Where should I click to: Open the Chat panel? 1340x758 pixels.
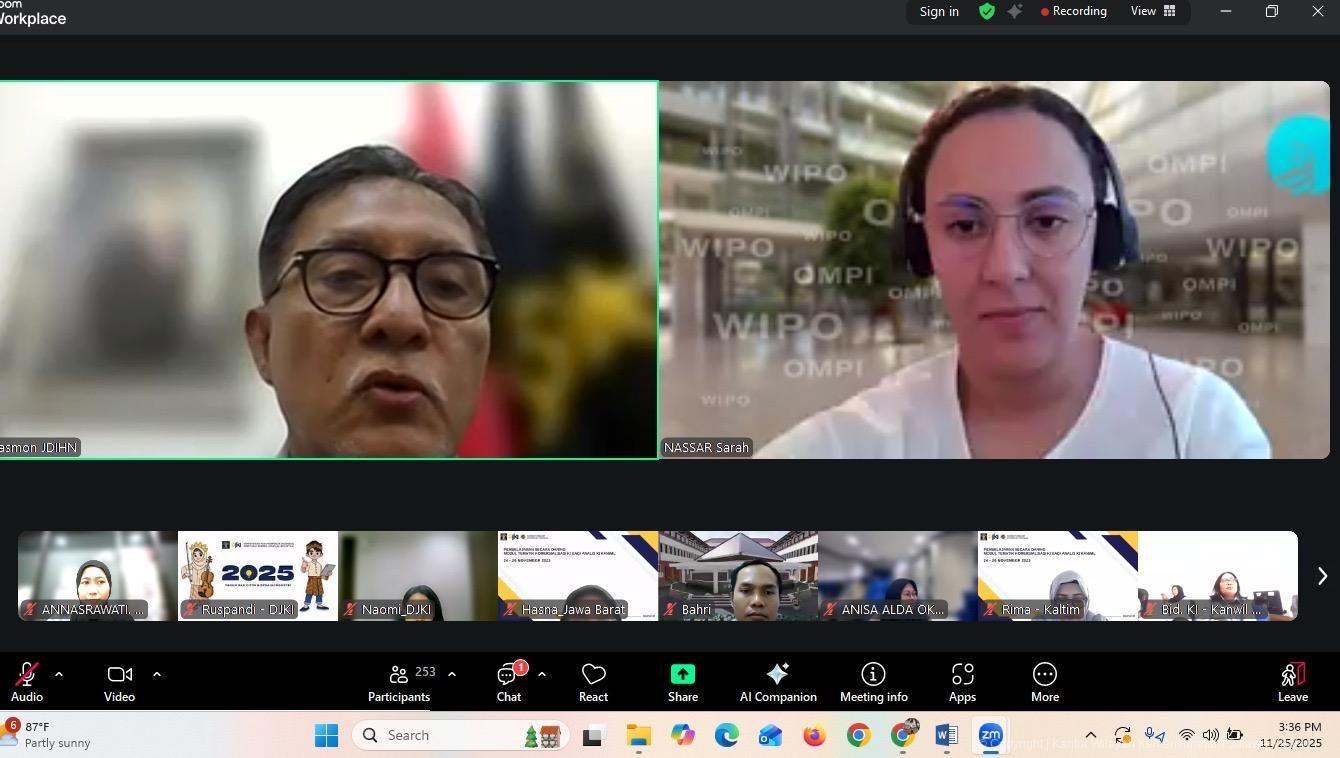pos(509,682)
